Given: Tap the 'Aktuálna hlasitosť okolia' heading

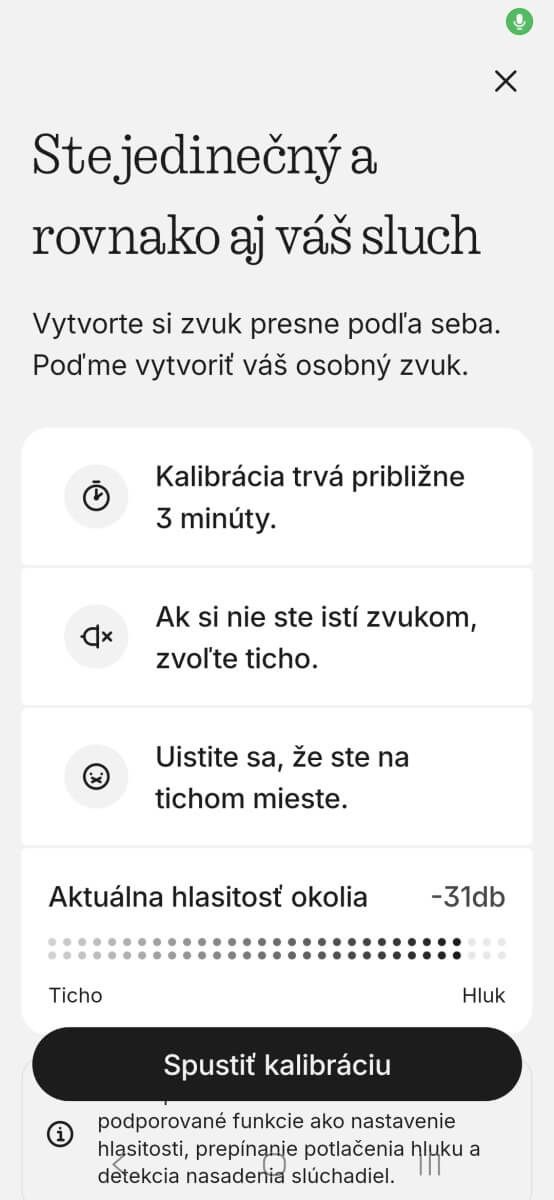Looking at the screenshot, I should coord(208,897).
